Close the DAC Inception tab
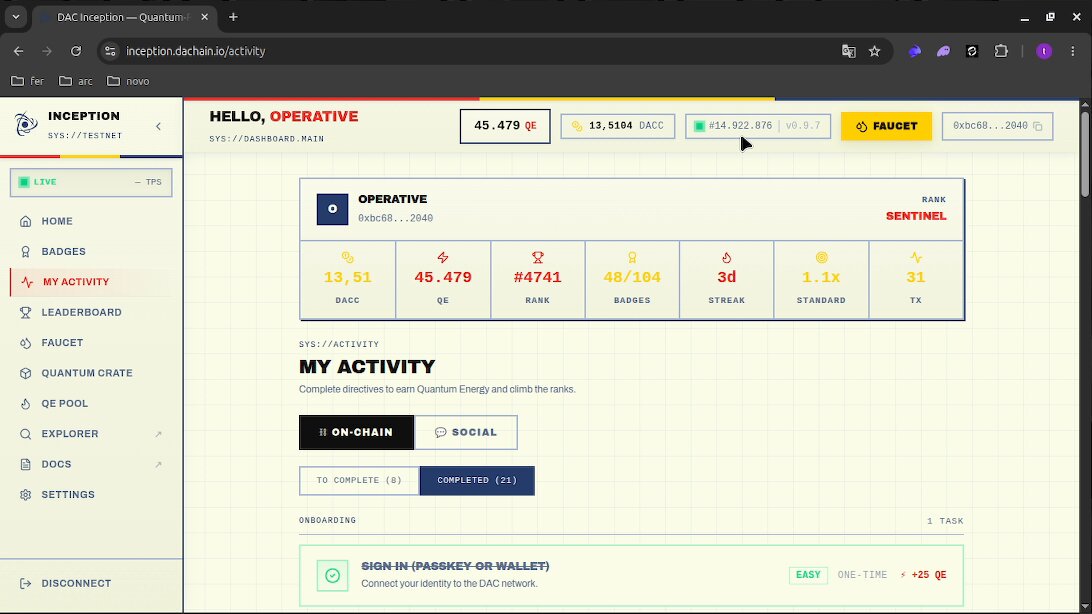1092x614 pixels. [x=205, y=17]
